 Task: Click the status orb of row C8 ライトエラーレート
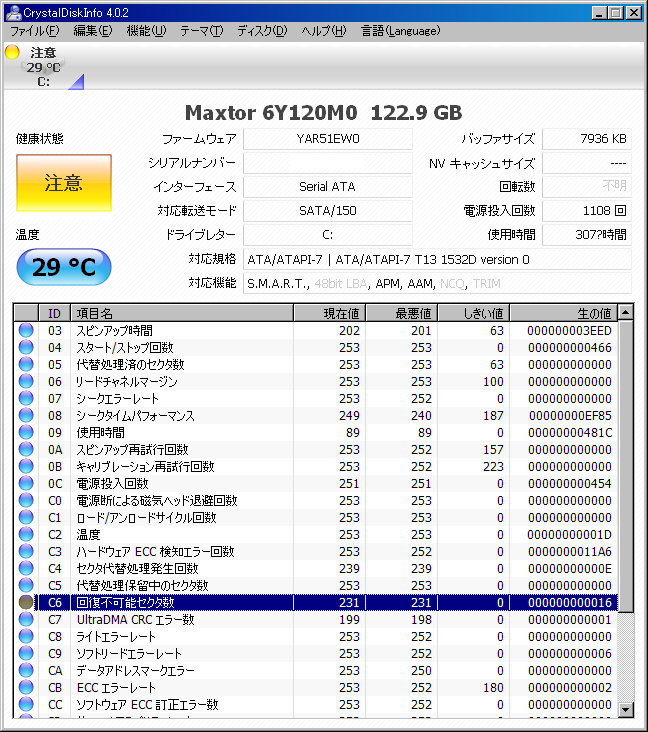pos(26,636)
